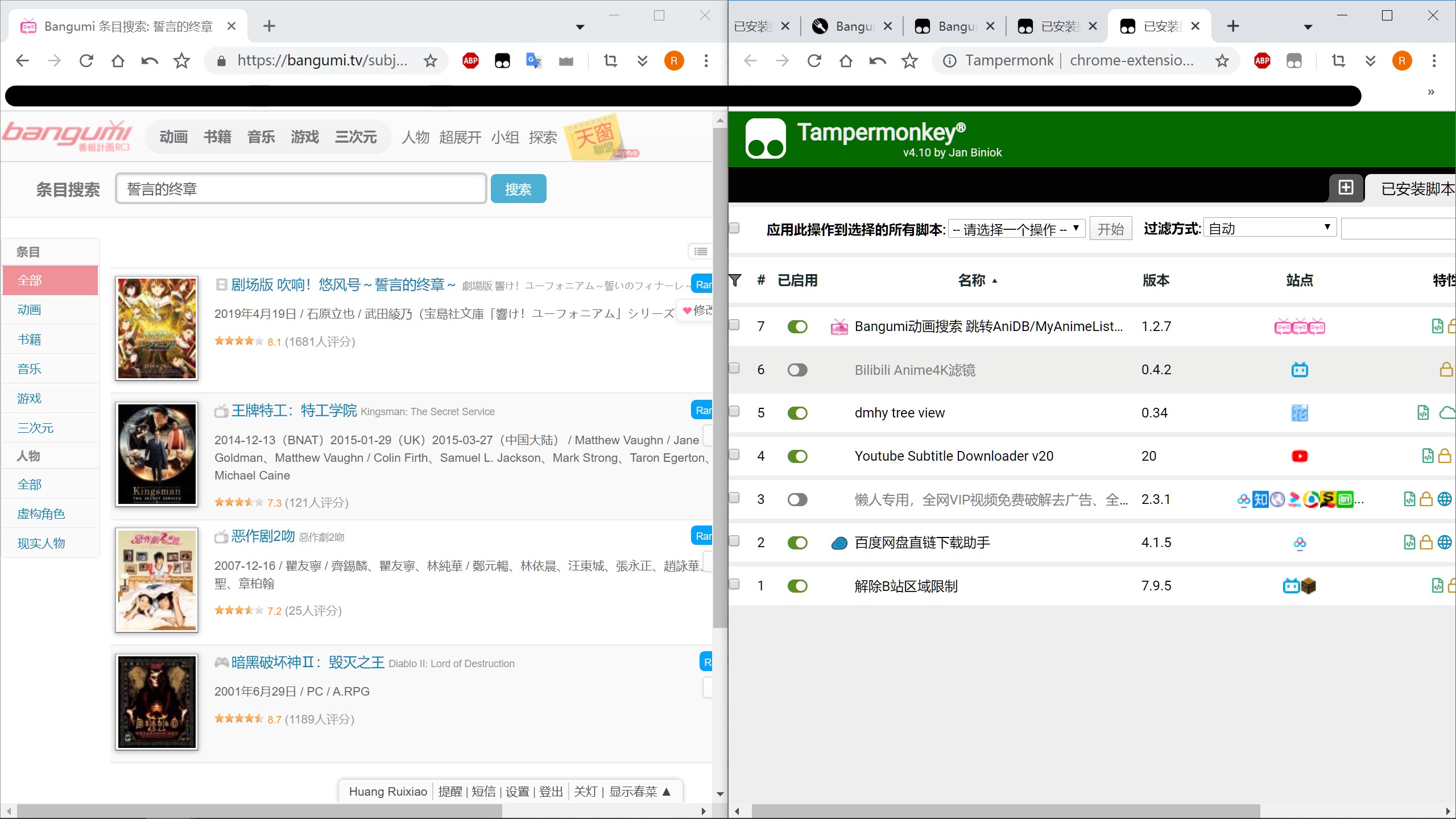
Task: Check the select-all scripts checkbox
Action: click(x=734, y=227)
